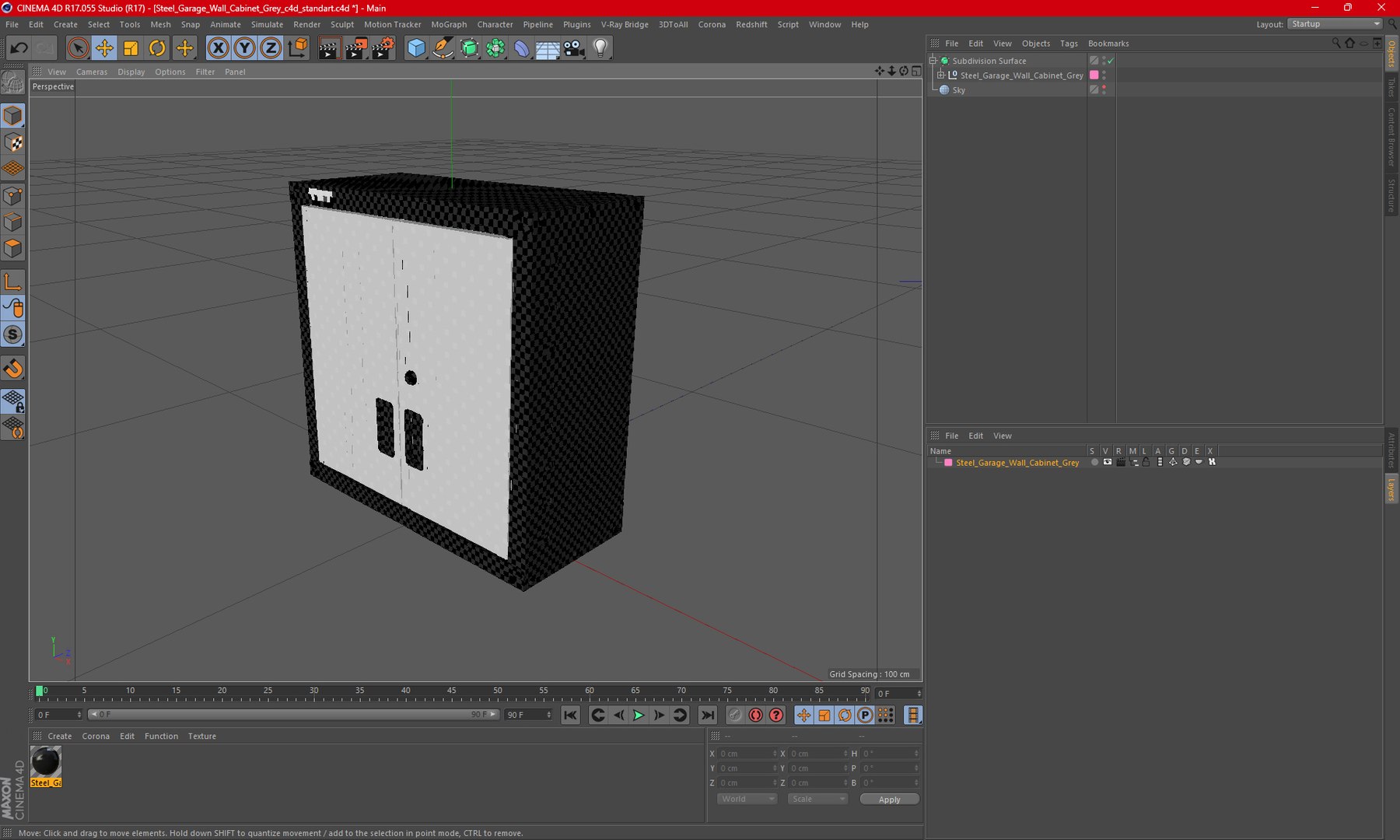This screenshot has height=840, width=1400.
Task: Activate the Move tool in the top toolbar
Action: pyautogui.click(x=104, y=48)
